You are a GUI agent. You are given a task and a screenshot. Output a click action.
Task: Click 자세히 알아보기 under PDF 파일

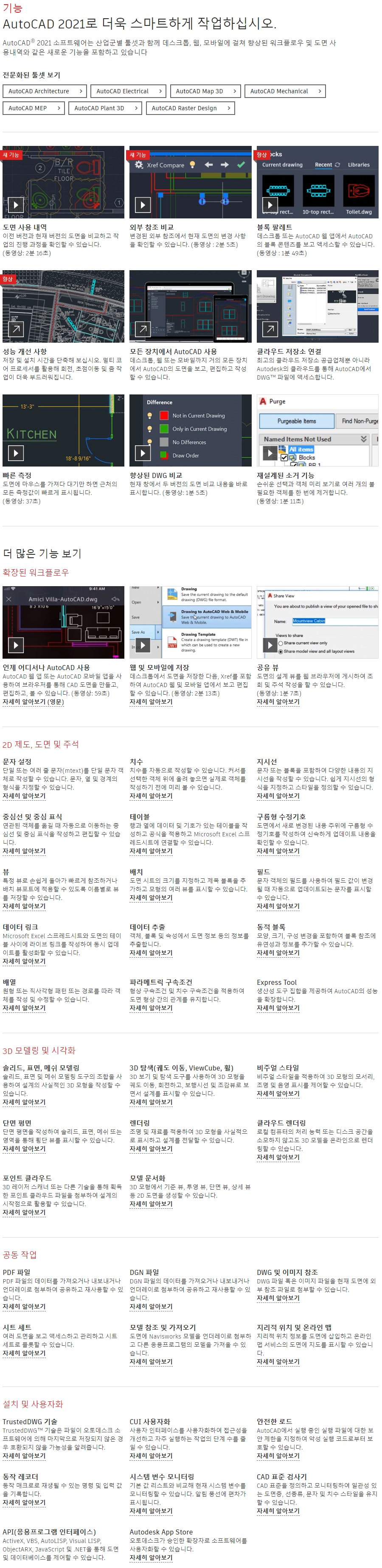[x=24, y=1308]
